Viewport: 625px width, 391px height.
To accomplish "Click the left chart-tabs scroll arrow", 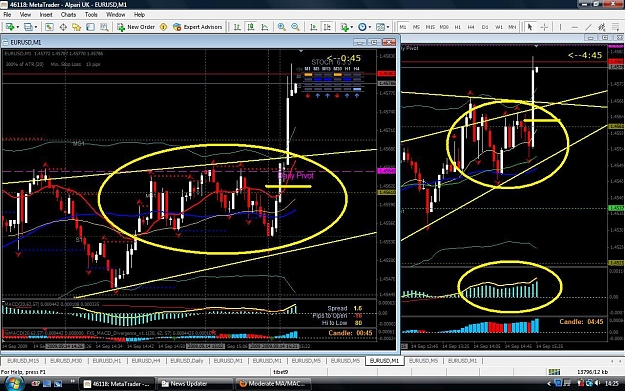I will [612, 361].
